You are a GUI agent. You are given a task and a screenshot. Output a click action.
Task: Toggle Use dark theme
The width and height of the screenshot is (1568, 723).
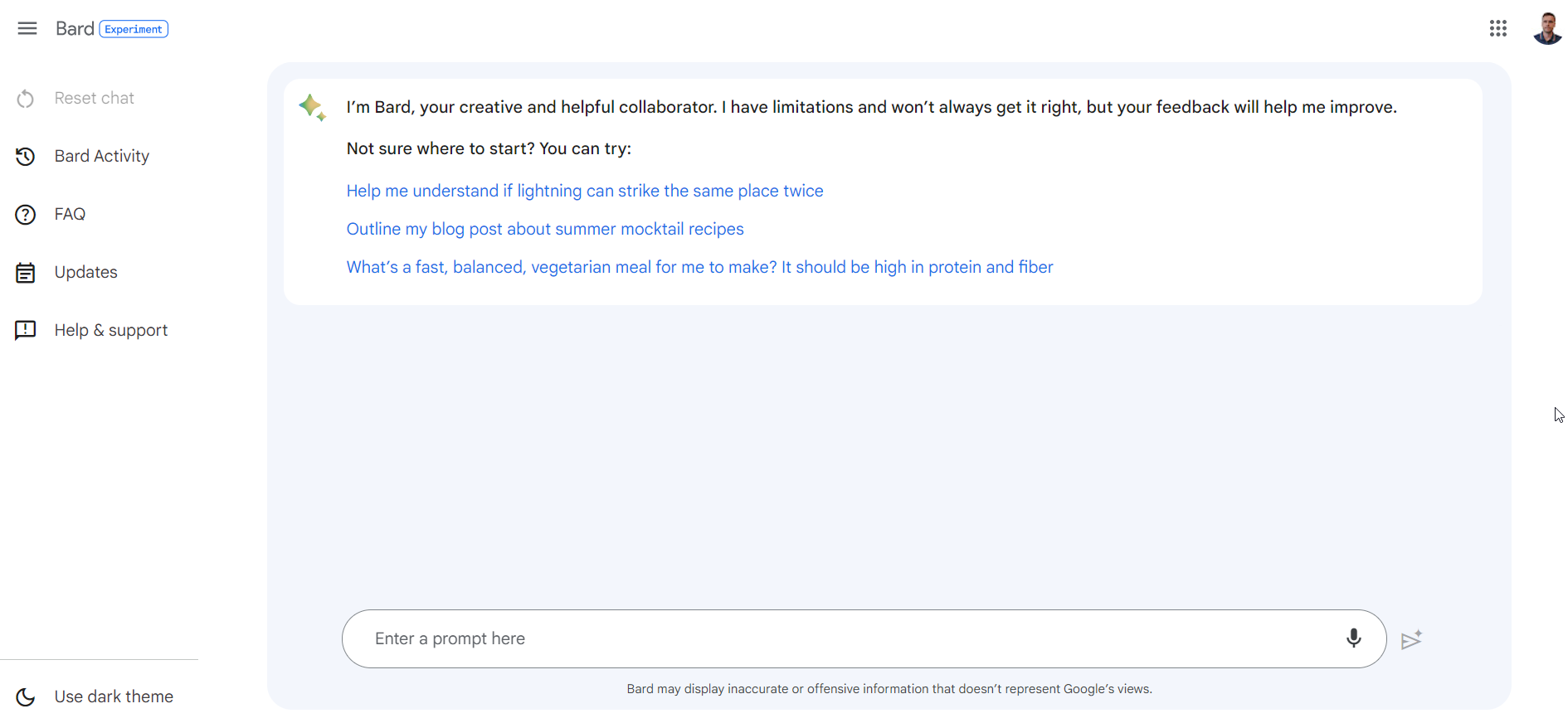tap(114, 697)
